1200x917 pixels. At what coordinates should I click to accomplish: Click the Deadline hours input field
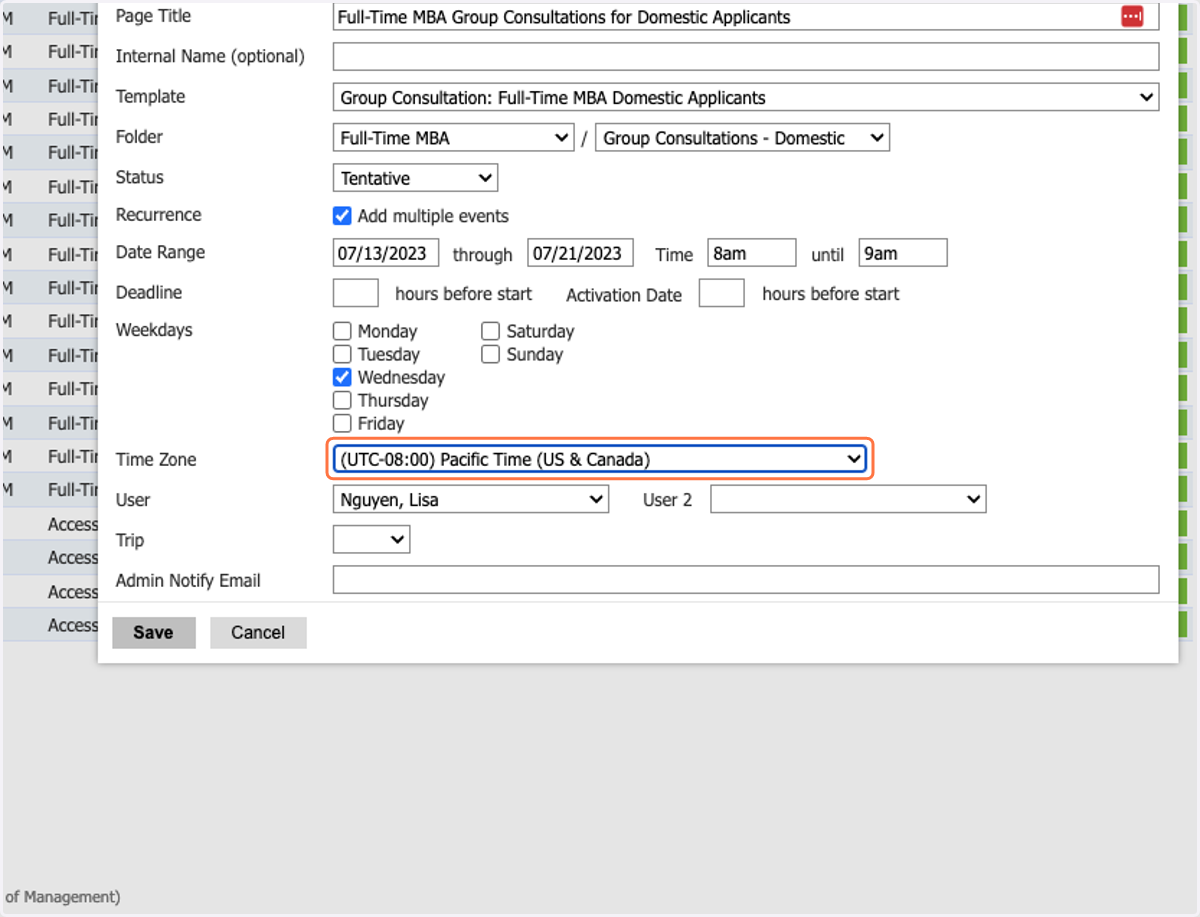(355, 293)
